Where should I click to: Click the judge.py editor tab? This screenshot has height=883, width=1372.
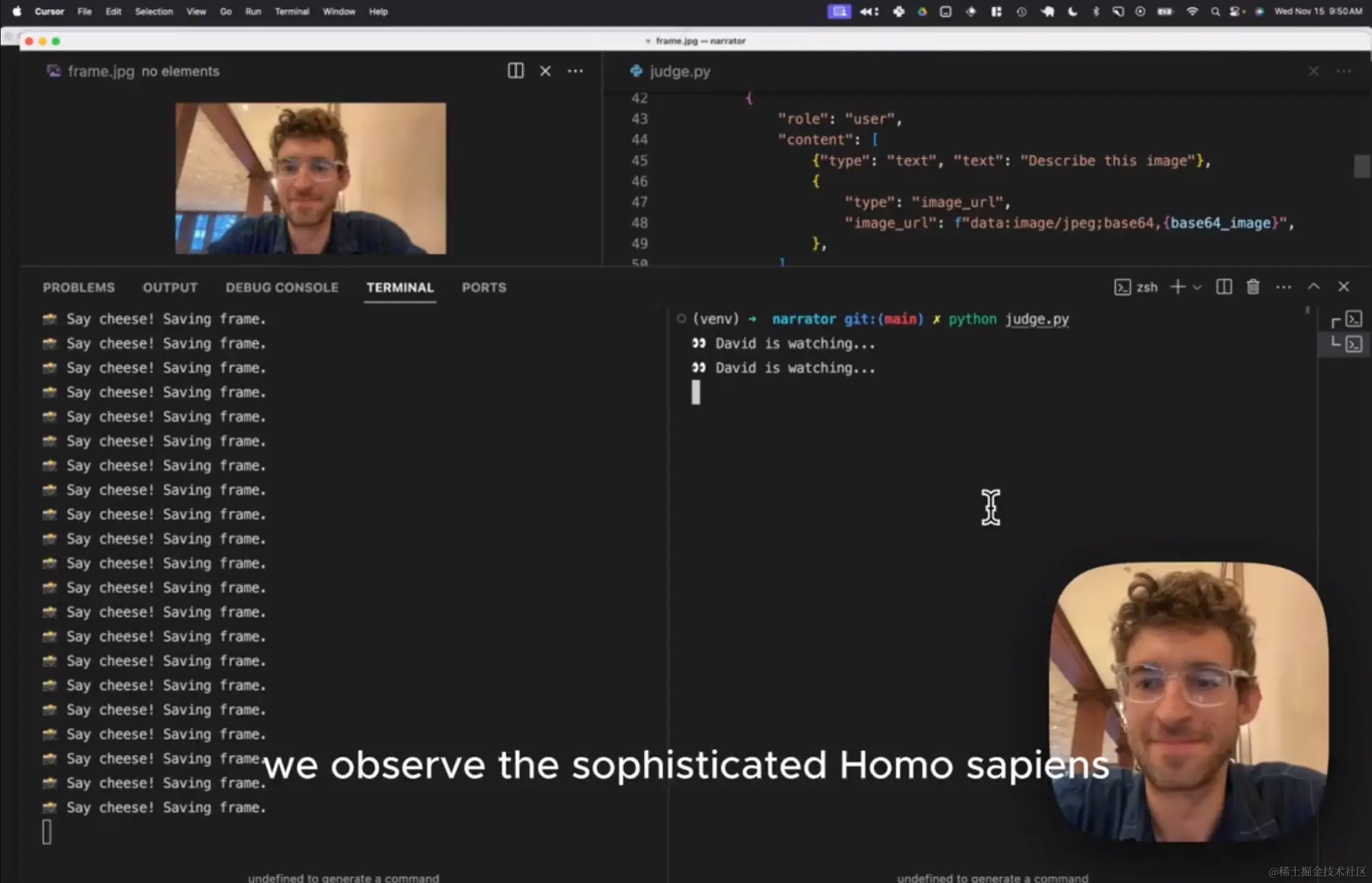[x=679, y=71]
